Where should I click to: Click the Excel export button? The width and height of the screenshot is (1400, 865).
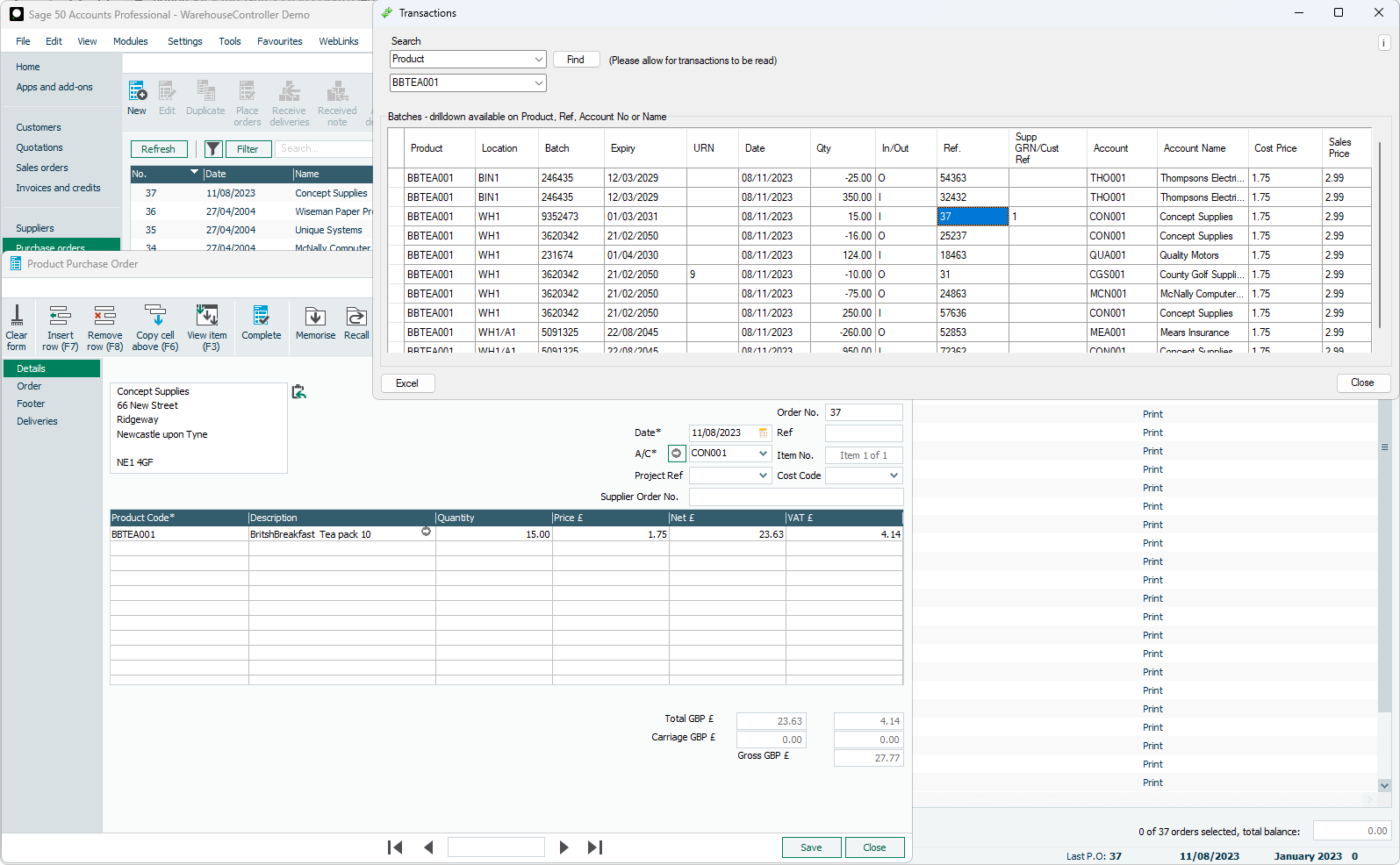407,383
